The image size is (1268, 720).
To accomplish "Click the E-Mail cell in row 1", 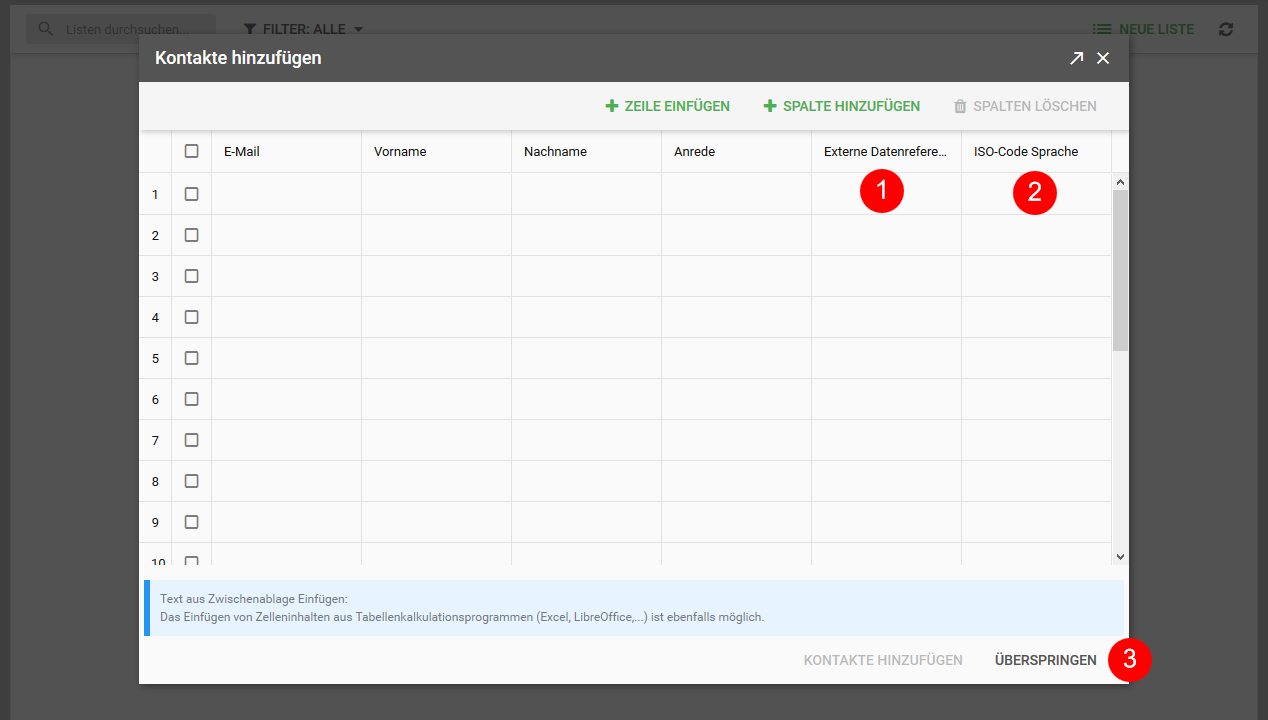I will 287,194.
